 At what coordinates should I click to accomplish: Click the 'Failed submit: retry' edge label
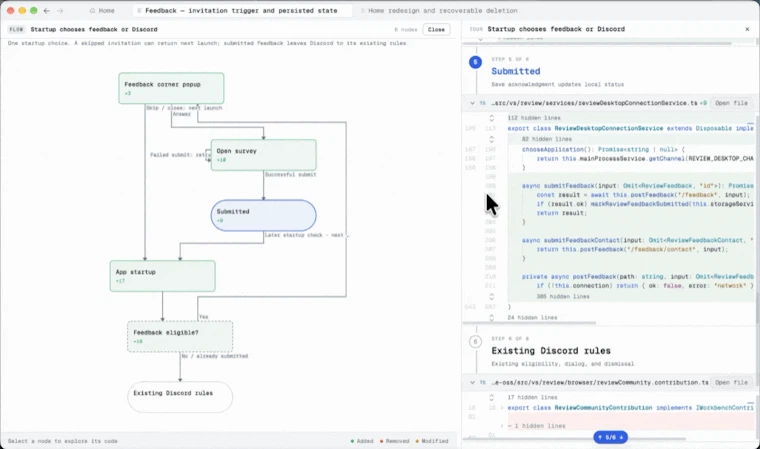coord(180,155)
